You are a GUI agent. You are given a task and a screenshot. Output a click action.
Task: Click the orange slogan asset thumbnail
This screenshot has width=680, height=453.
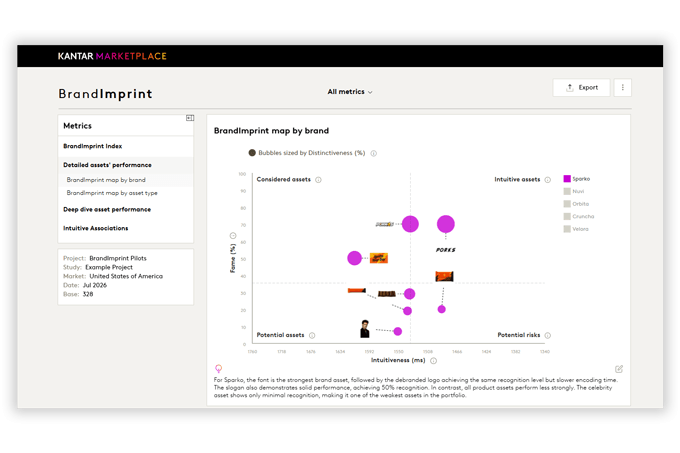coord(379,258)
